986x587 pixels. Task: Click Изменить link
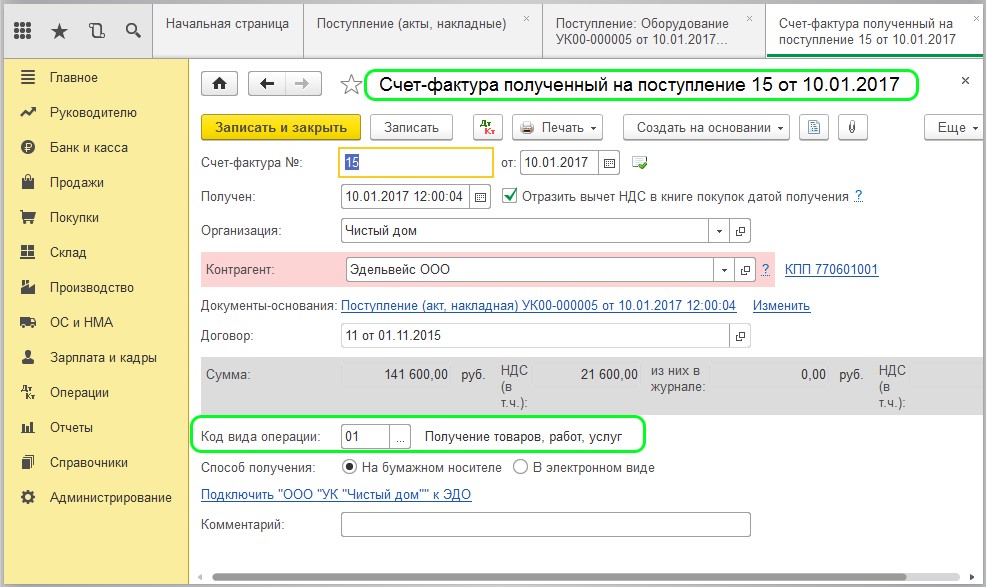[x=781, y=306]
